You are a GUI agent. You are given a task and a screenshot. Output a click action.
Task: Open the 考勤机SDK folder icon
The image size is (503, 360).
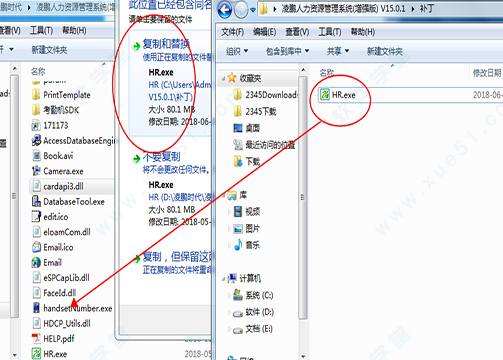pyautogui.click(x=36, y=110)
